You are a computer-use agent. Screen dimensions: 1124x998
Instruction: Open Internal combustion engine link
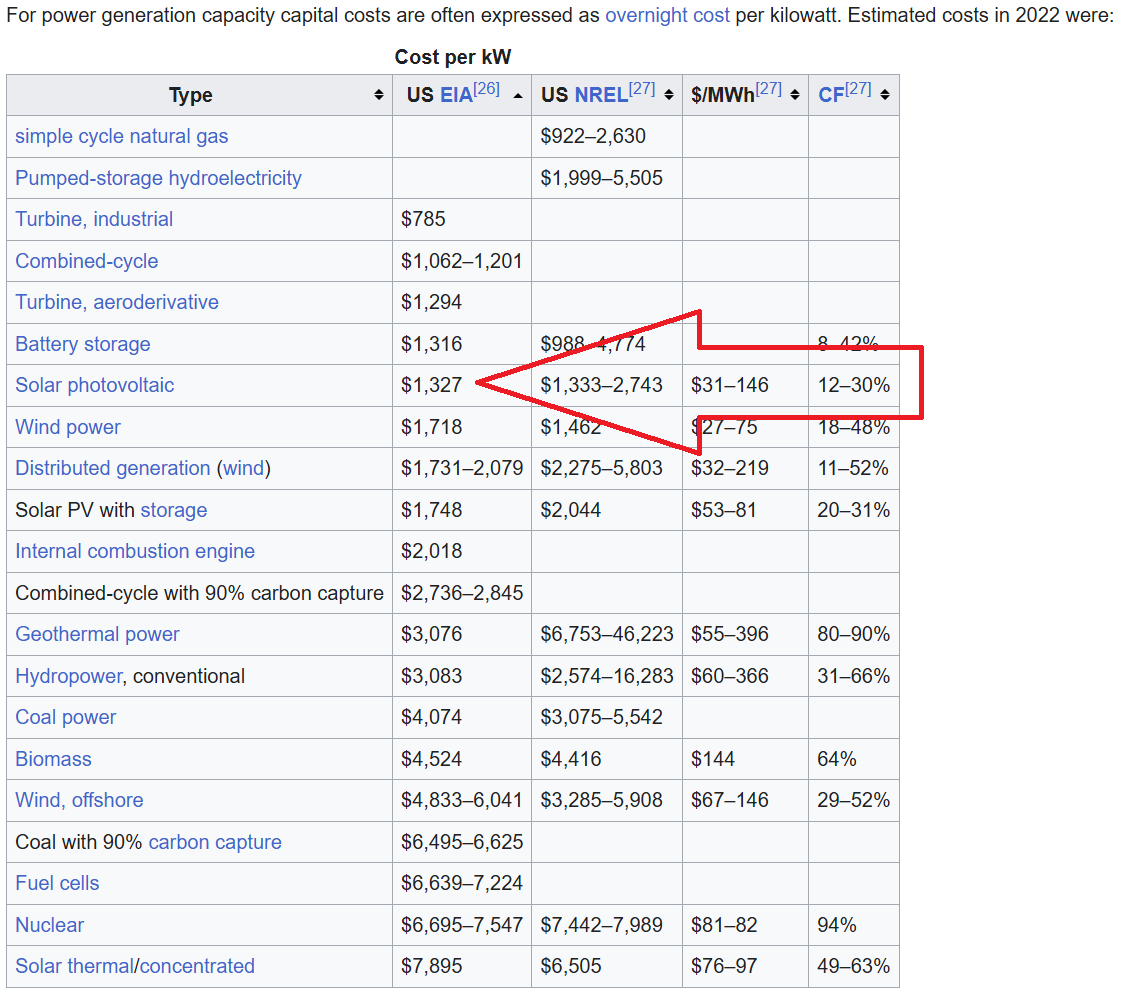point(135,551)
